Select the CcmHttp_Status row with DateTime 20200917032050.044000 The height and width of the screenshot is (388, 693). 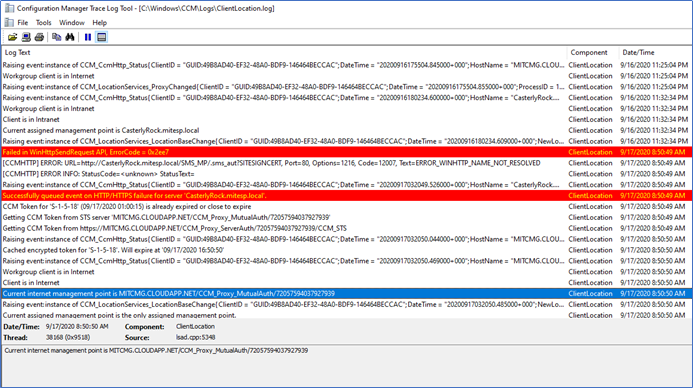point(346,239)
